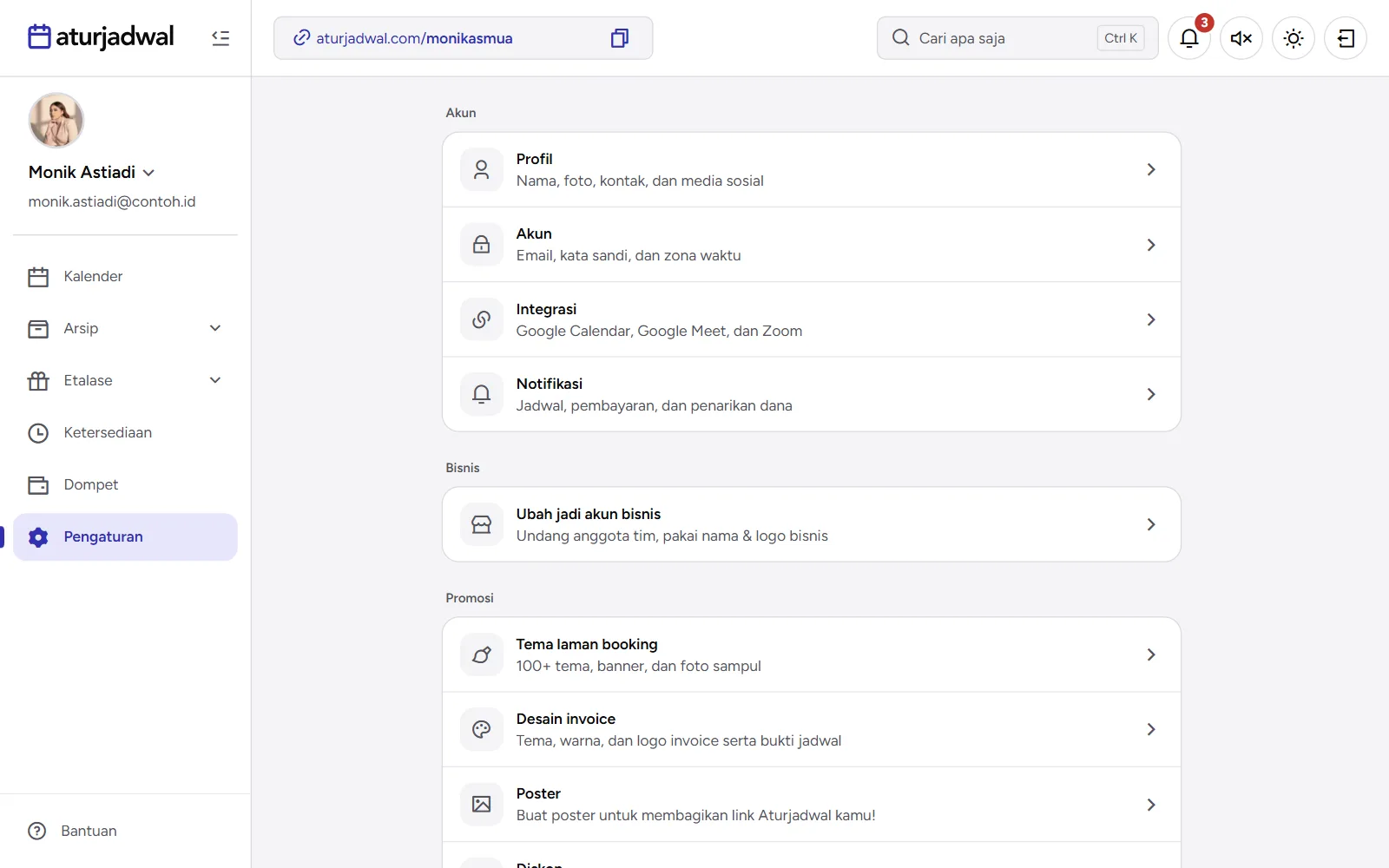Click Desain invoice title
The image size is (1389, 868).
(x=565, y=719)
